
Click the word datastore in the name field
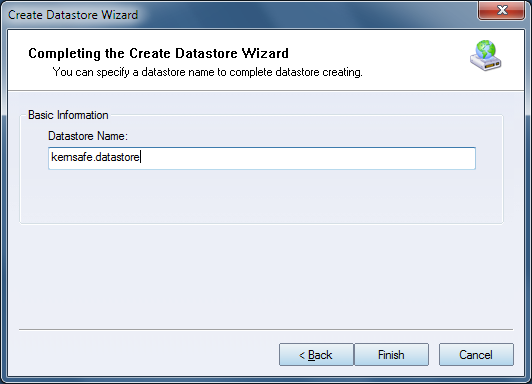[x=118, y=157]
